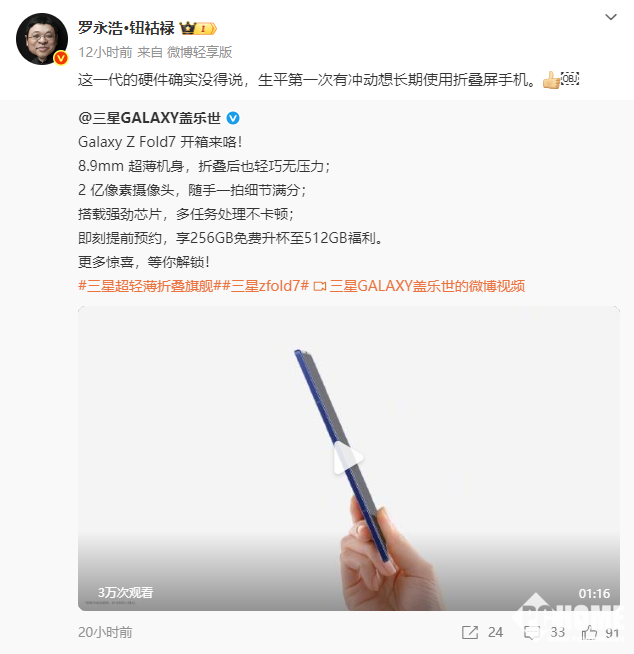Click the 3万次观看 view count label
Image resolution: width=634 pixels, height=654 pixels.
click(x=126, y=593)
